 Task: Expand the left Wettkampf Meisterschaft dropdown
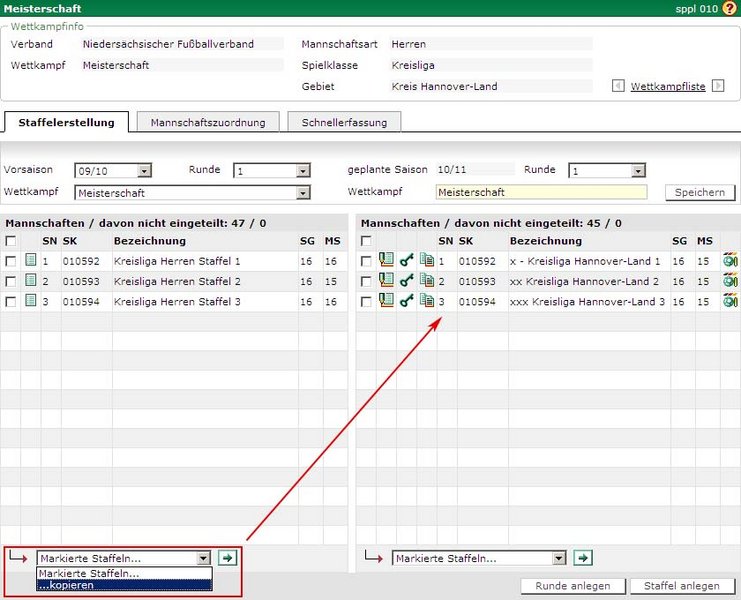[302, 192]
